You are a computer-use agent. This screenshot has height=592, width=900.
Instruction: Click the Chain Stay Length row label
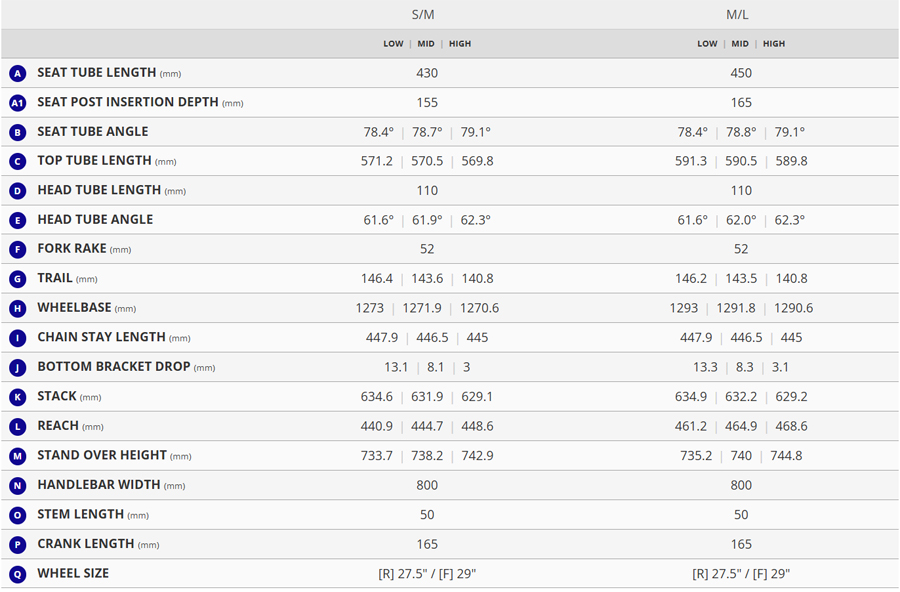101,338
